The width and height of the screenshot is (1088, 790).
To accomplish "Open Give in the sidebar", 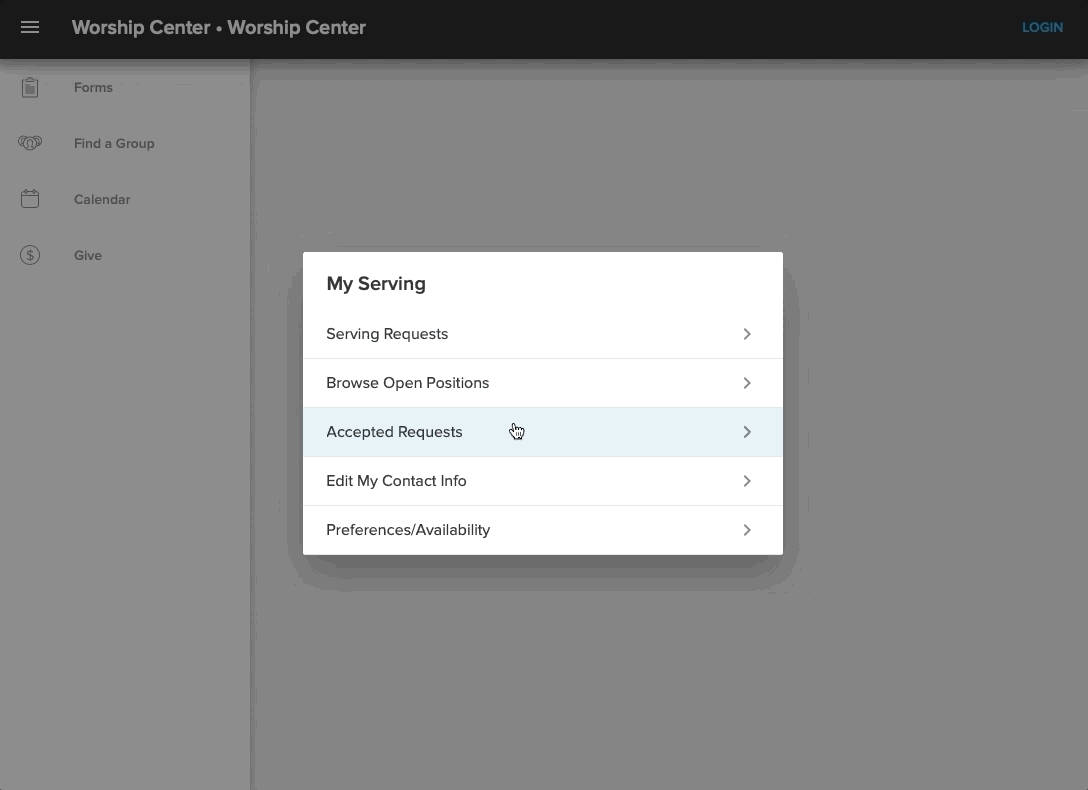I will tap(87, 255).
